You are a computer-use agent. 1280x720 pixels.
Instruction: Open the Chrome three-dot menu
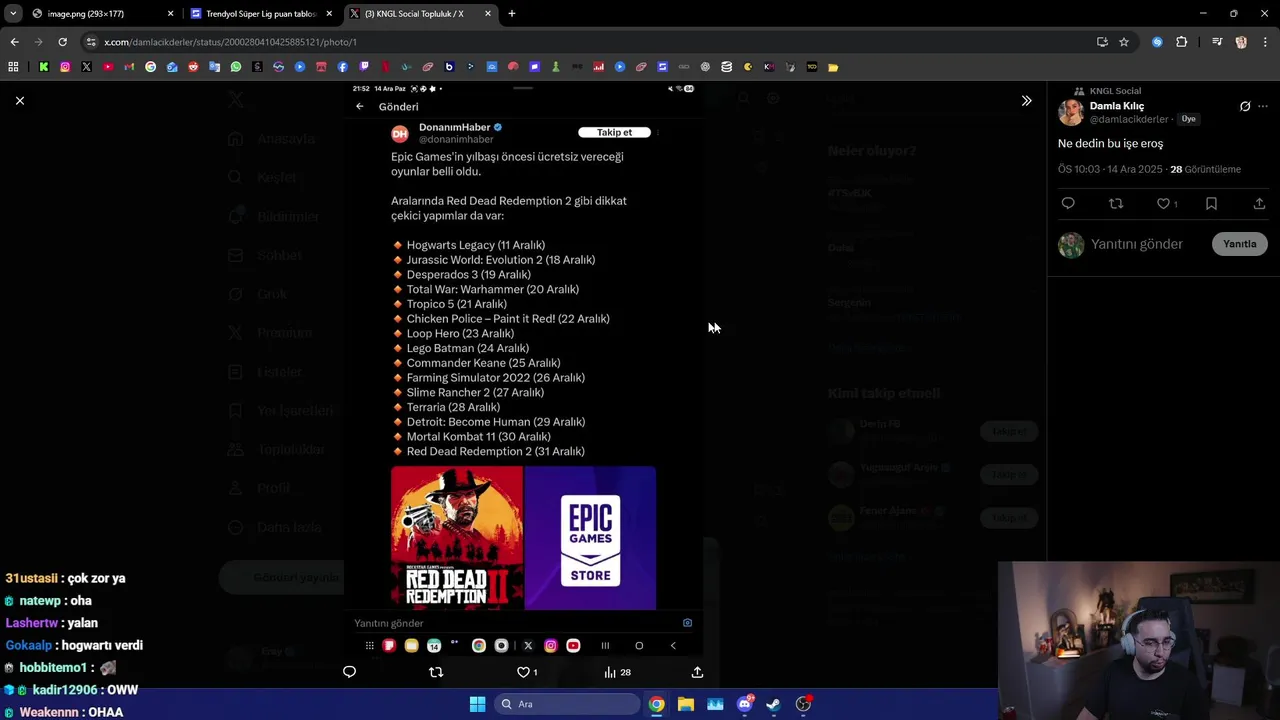point(1266,42)
